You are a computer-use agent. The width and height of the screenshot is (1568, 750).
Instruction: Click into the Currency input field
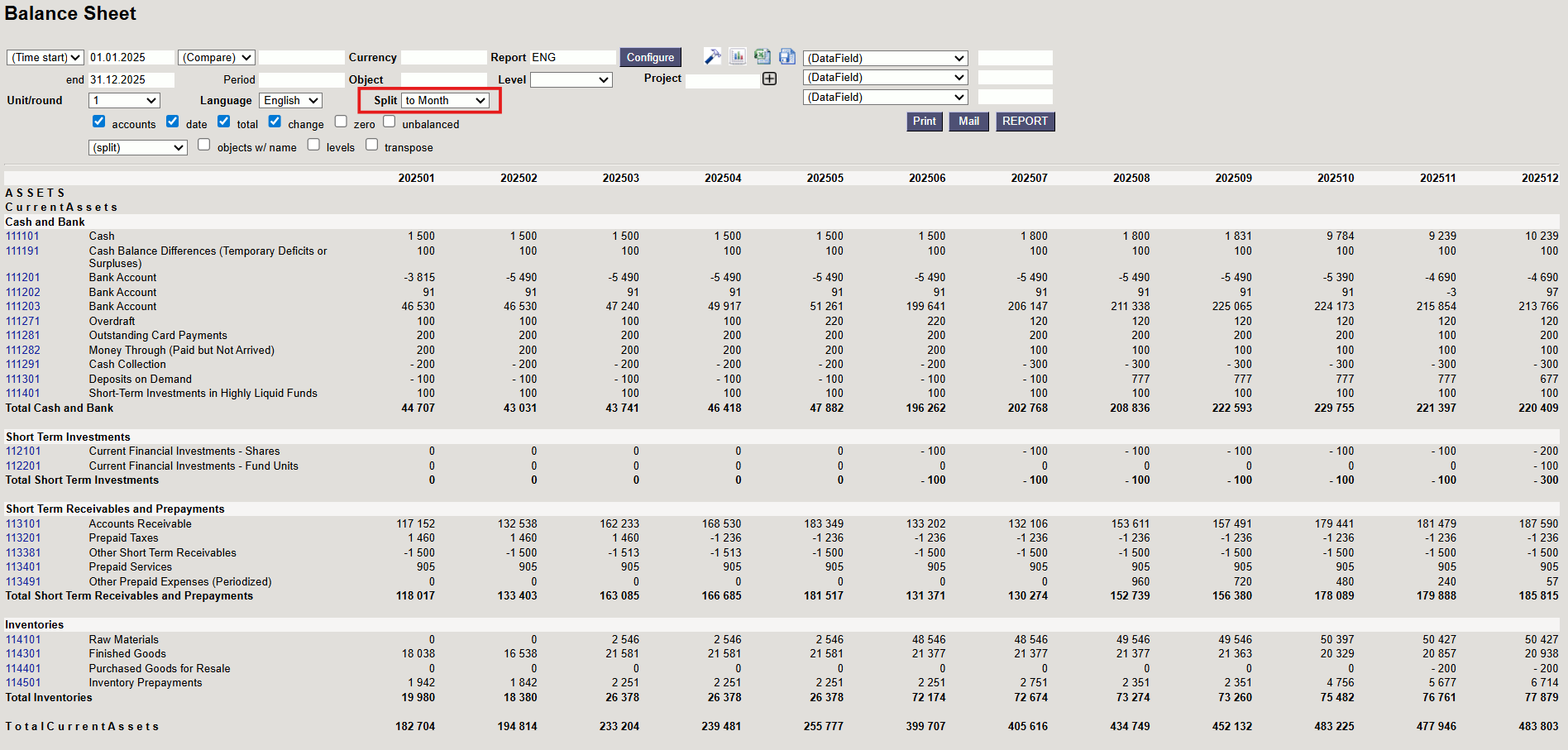tap(443, 57)
